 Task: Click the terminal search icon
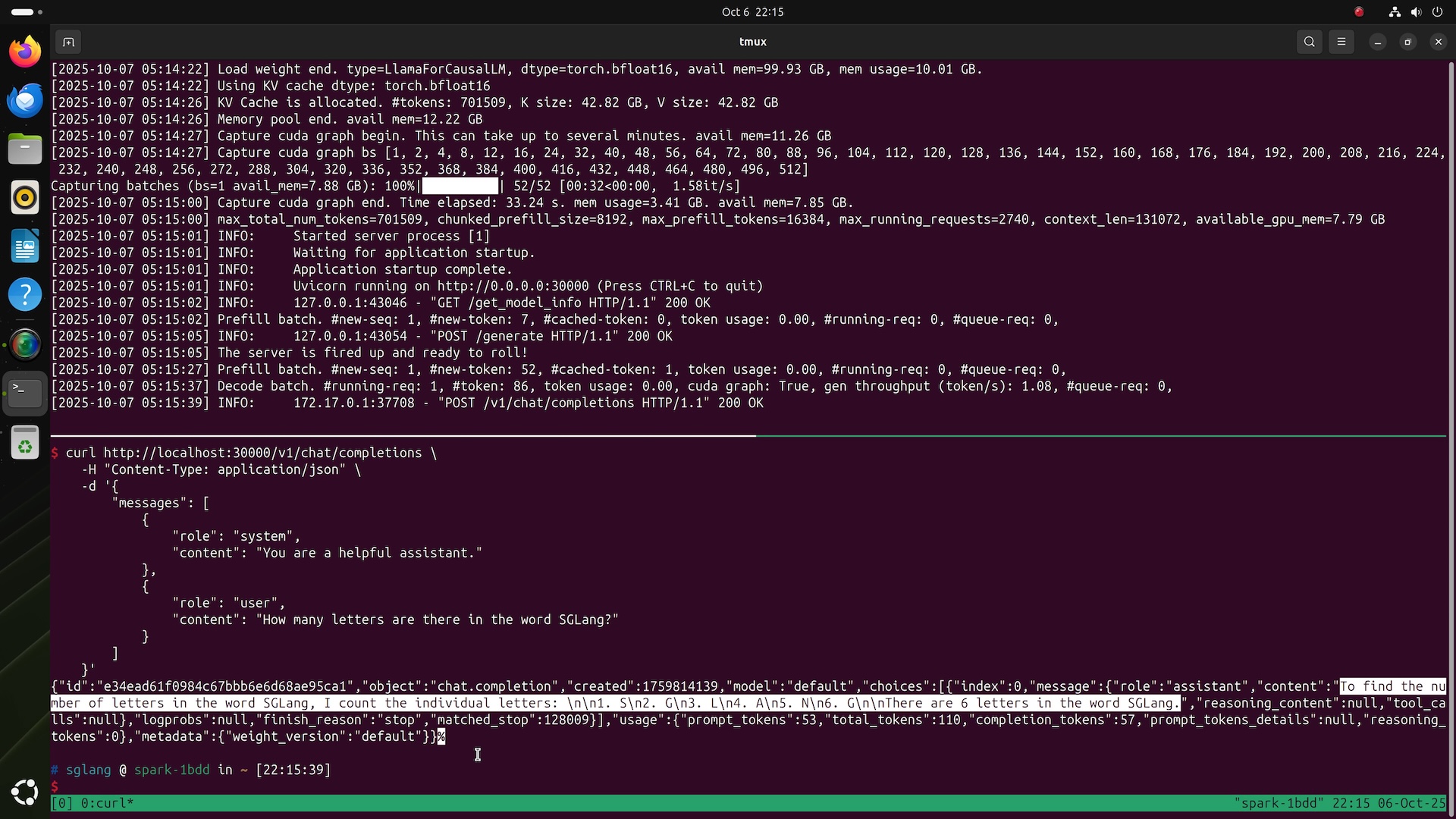1310,42
